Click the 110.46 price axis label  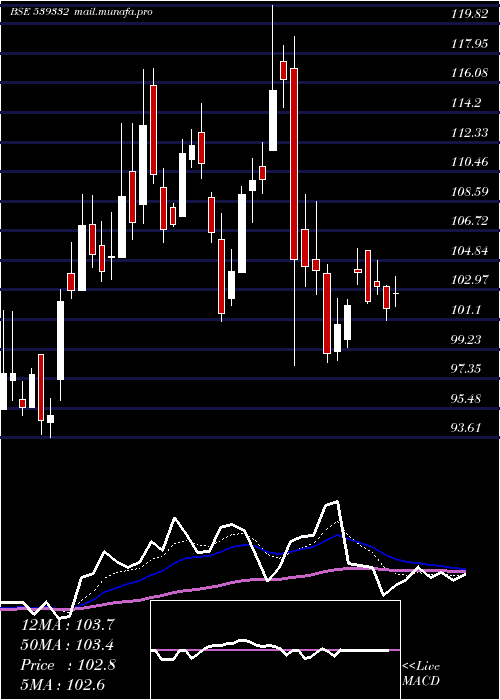tap(469, 162)
